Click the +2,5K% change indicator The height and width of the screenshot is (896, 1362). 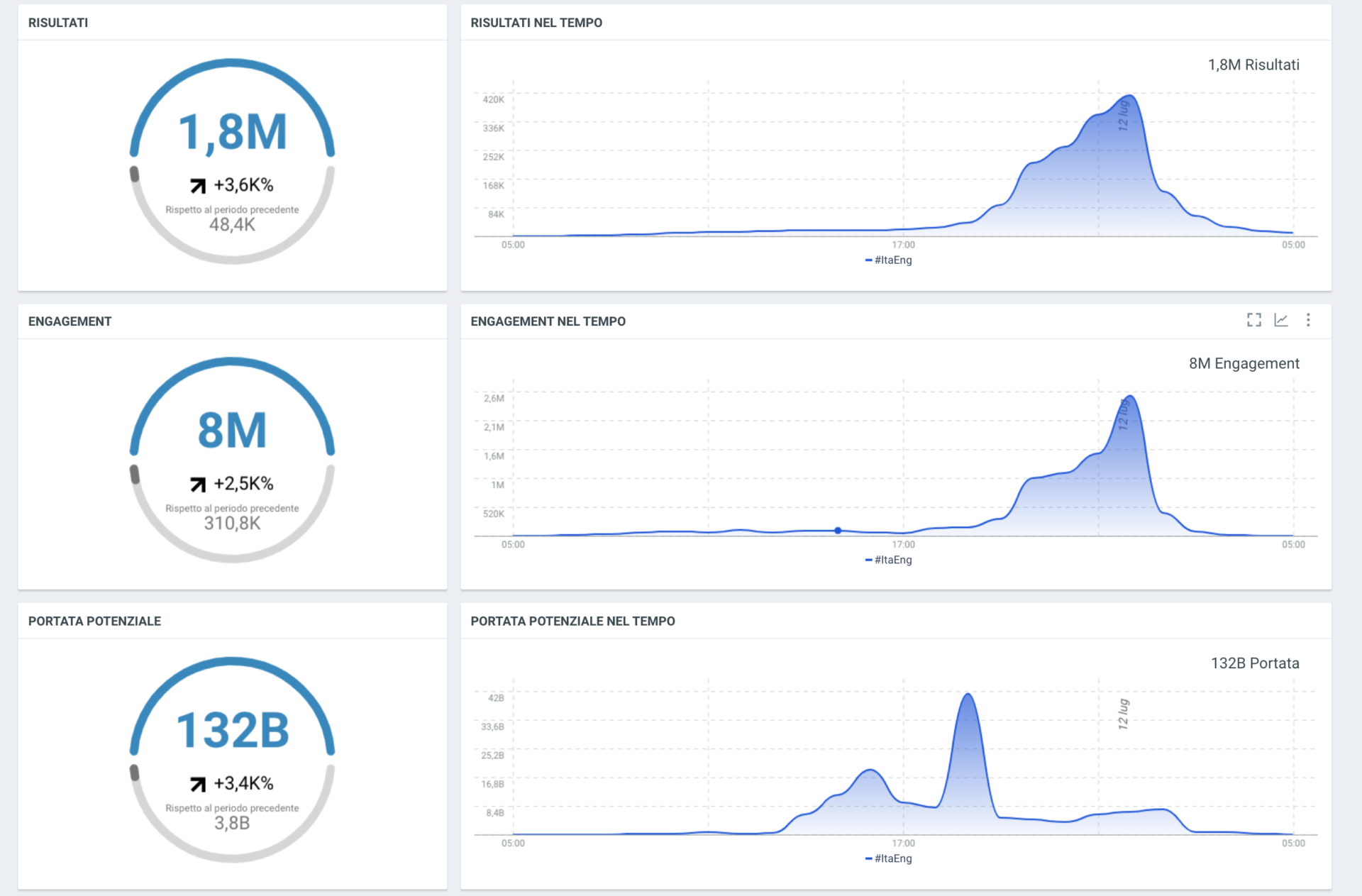click(243, 484)
